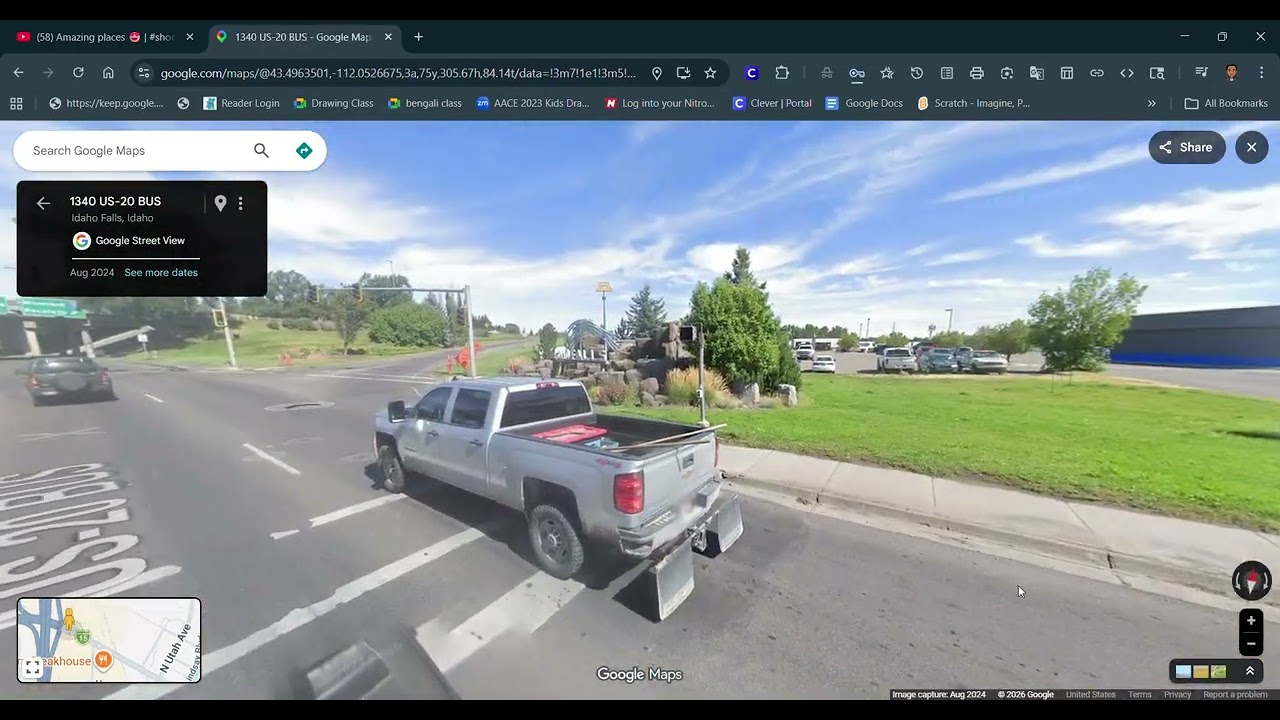Click the developer code brackets icon

(1127, 73)
